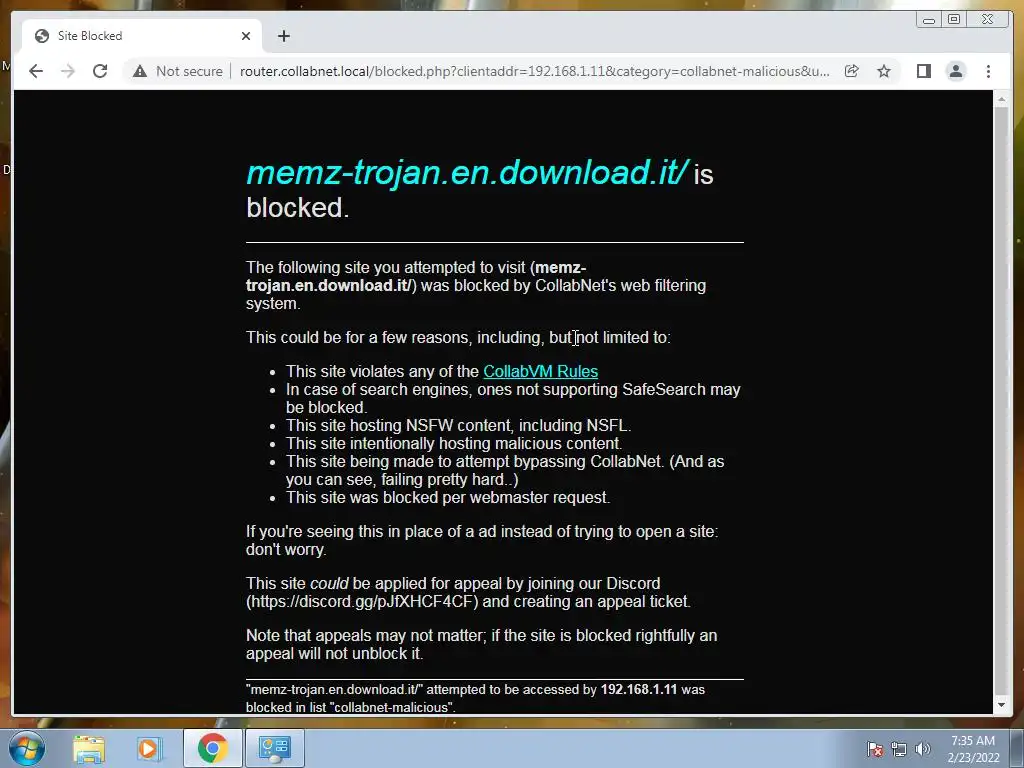This screenshot has height=768, width=1024.
Task: Open the taskbar clock showing 7:35 AM
Action: (973, 749)
